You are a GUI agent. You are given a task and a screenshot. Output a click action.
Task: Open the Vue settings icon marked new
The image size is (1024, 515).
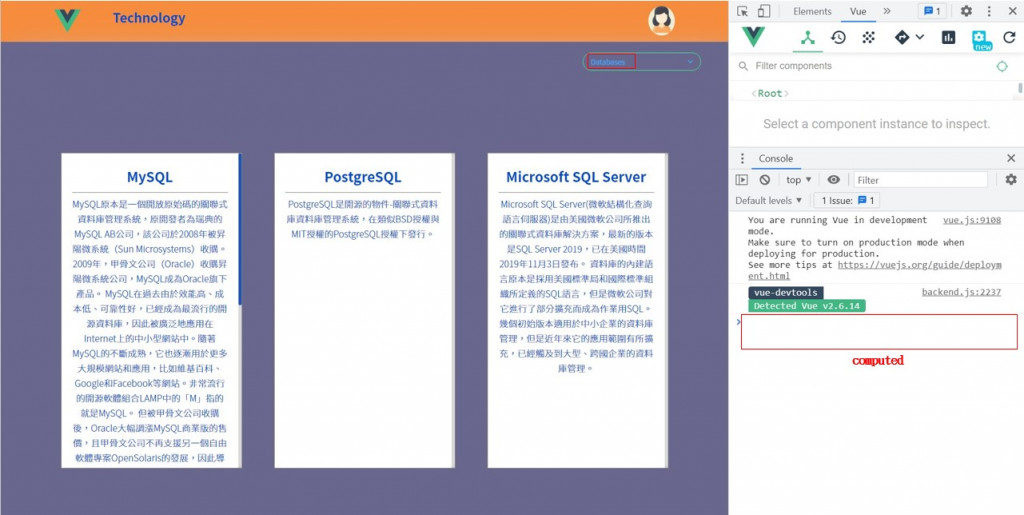[x=981, y=39]
